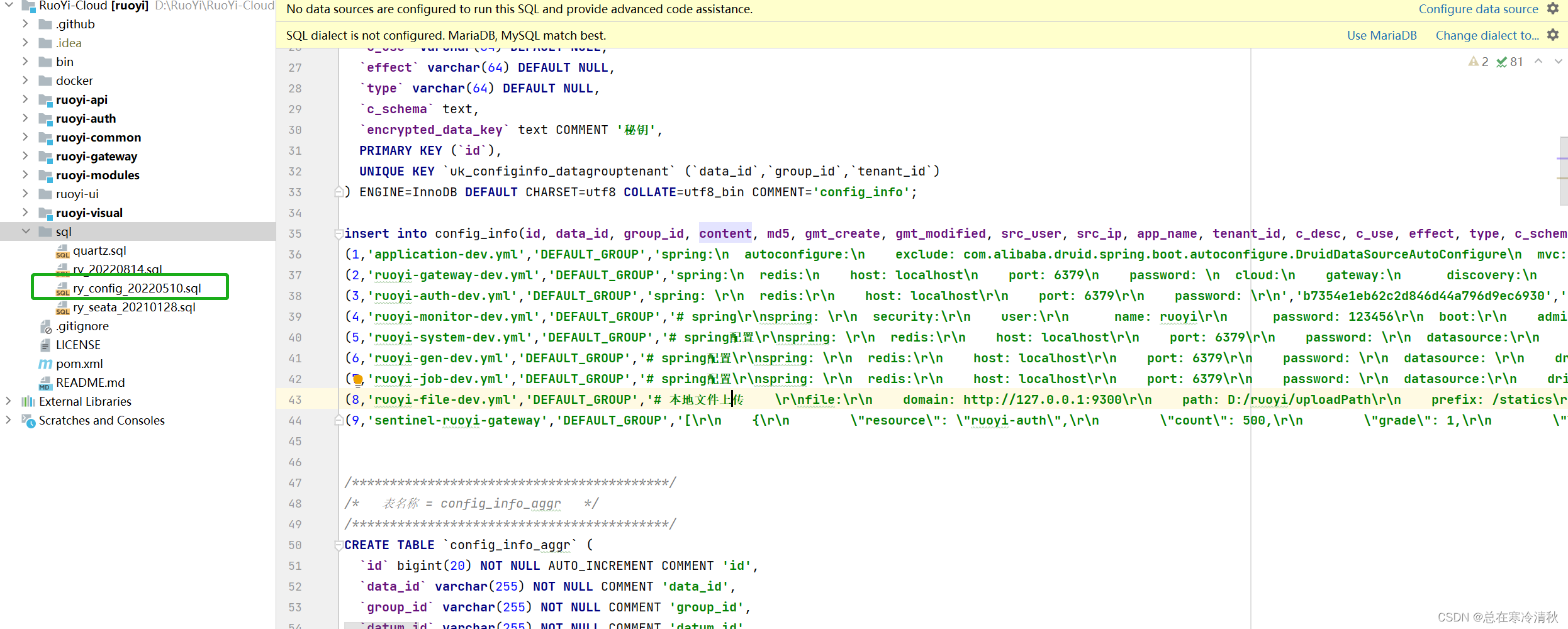The image size is (1568, 629).
Task: Click 'ruoyi-job-dev.yml' on line 42
Action: 439,379
